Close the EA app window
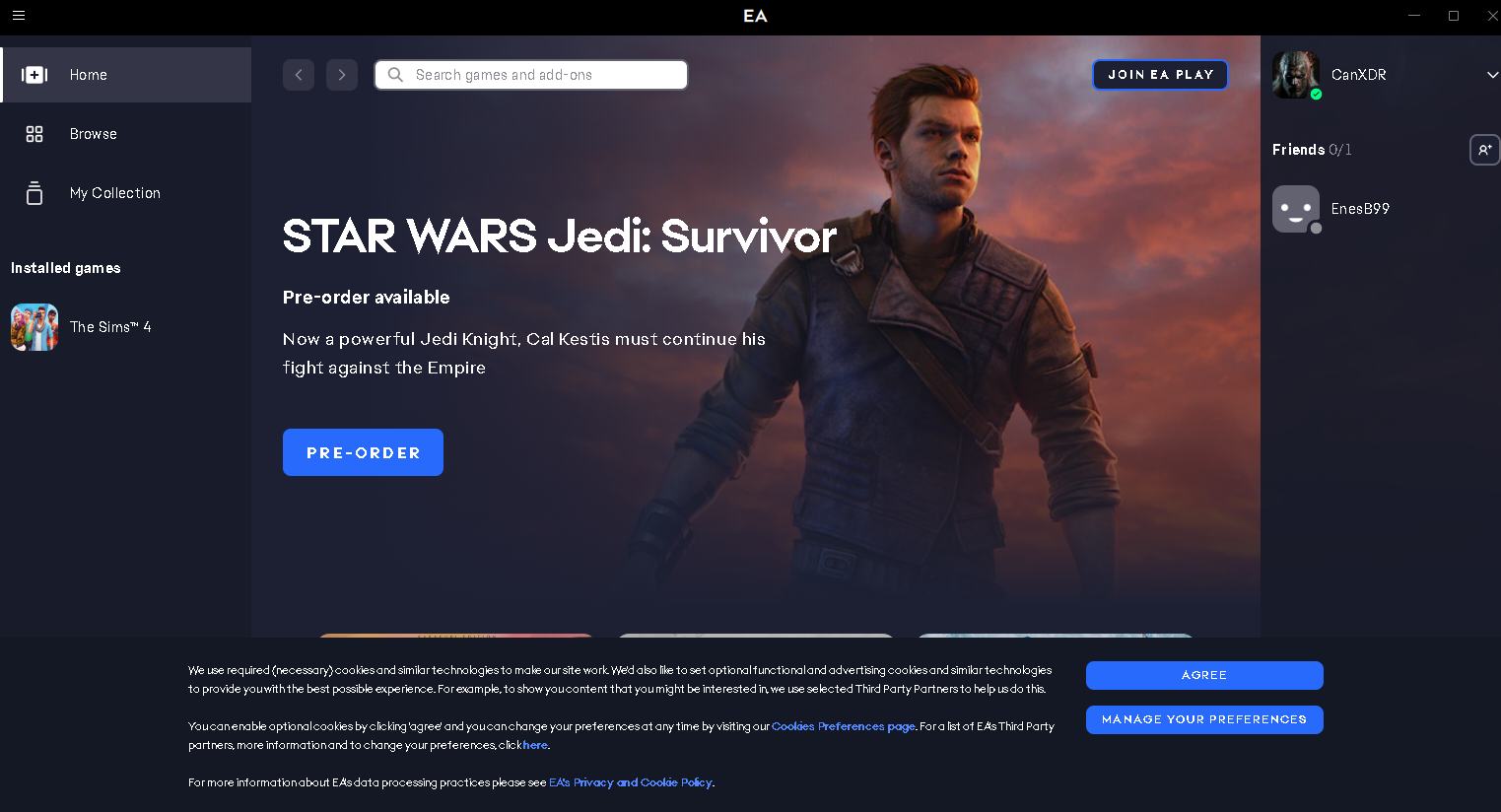 click(1492, 16)
